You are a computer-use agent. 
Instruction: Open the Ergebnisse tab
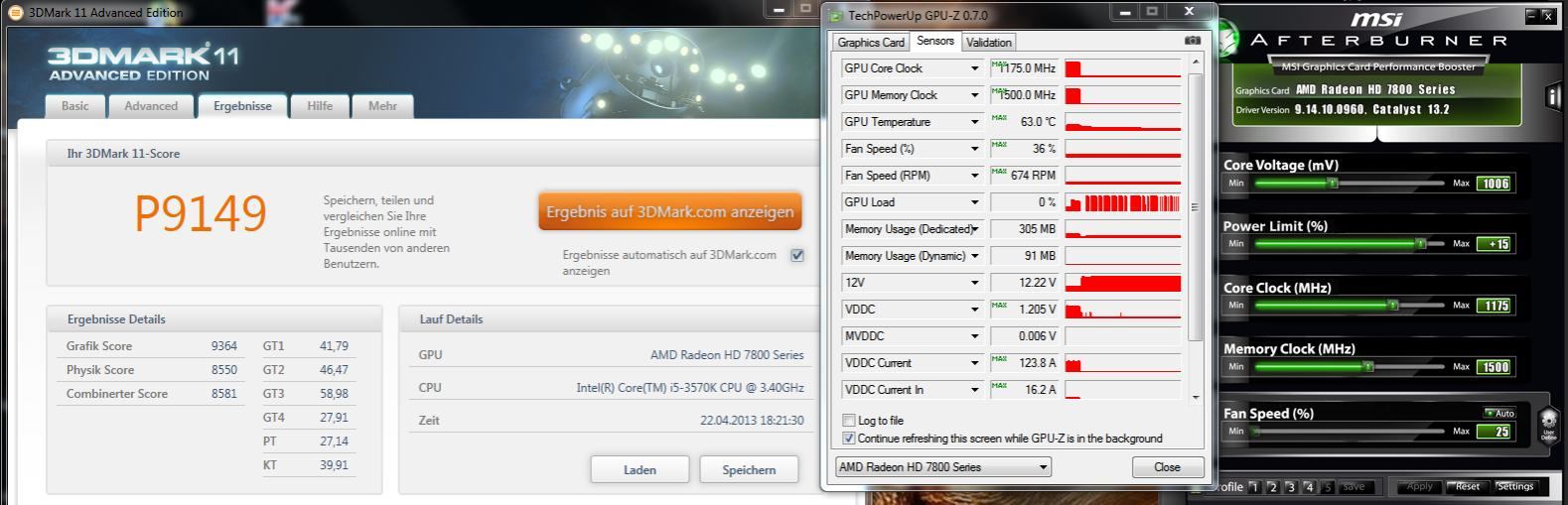click(242, 106)
